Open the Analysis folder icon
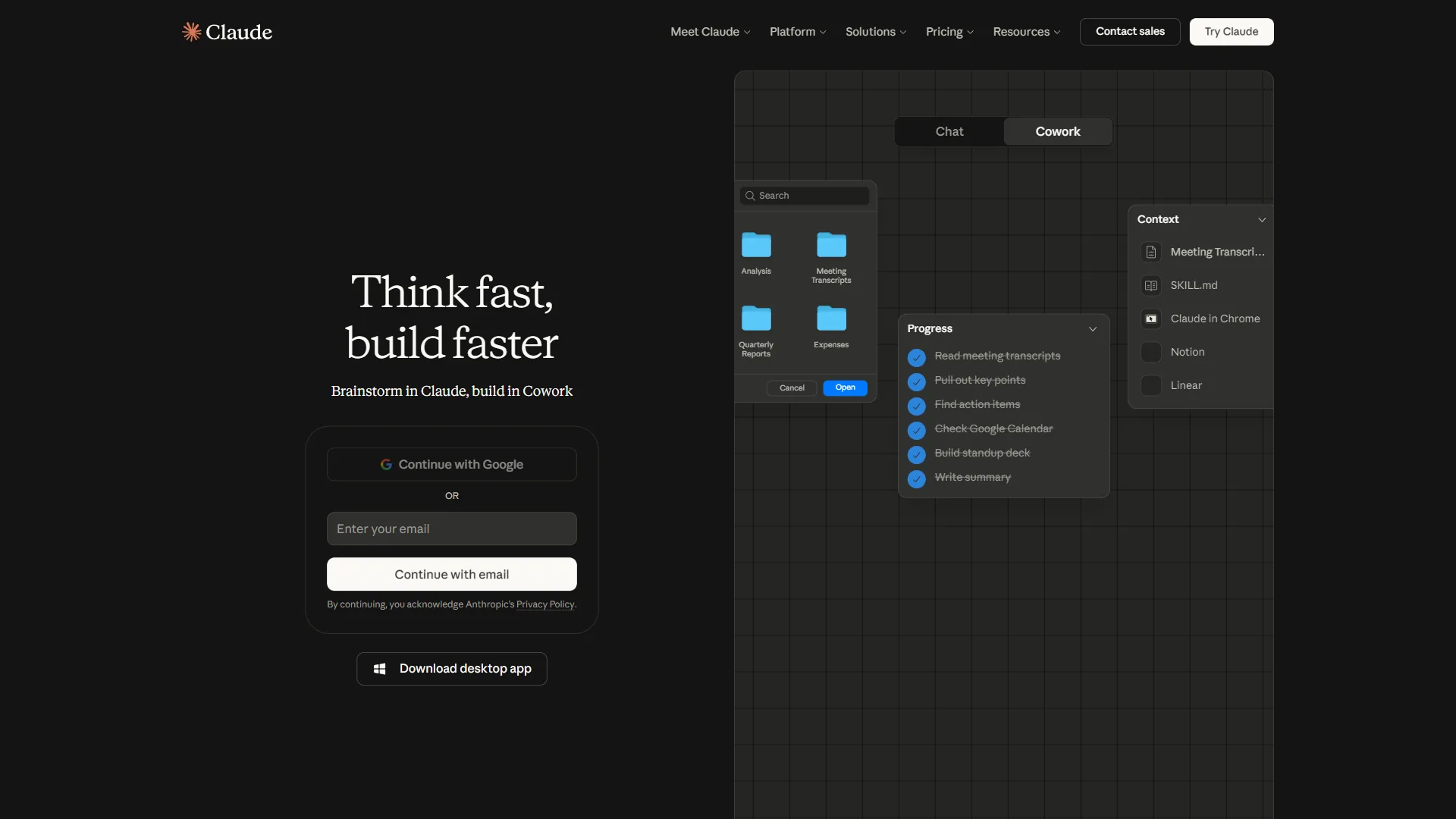Screen dimensions: 1456x819 point(756,245)
